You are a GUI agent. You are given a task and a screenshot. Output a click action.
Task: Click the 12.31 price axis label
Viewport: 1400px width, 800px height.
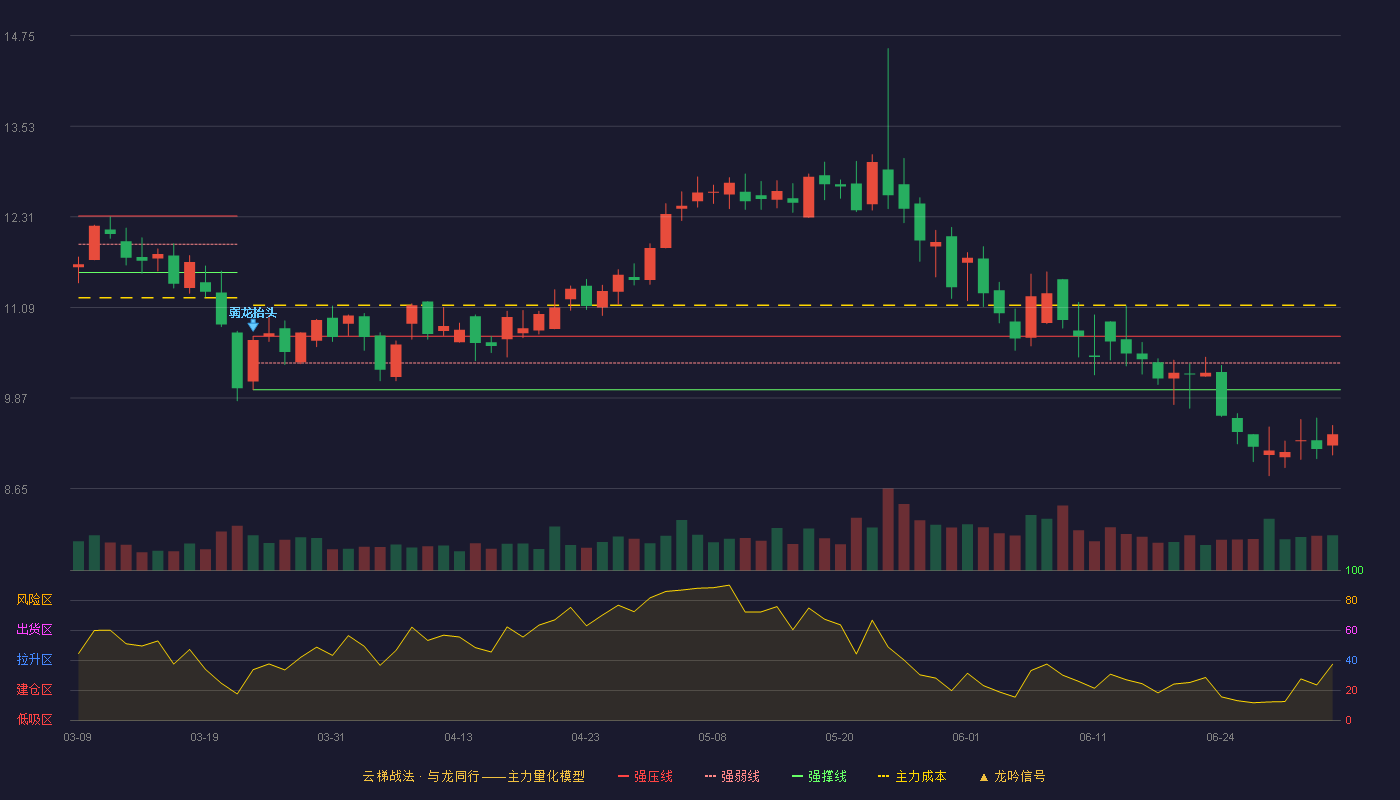coord(19,218)
